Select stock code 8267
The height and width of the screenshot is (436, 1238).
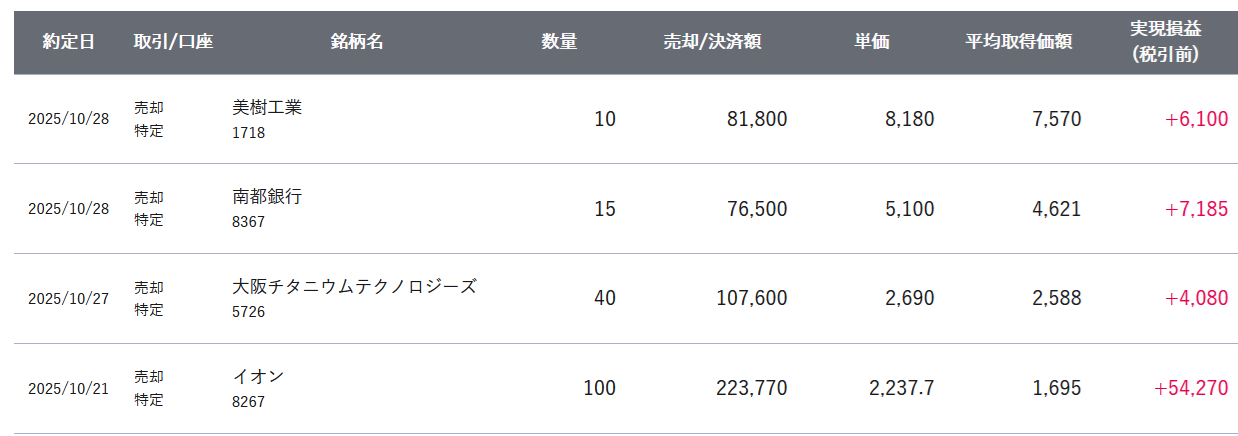coord(248,402)
